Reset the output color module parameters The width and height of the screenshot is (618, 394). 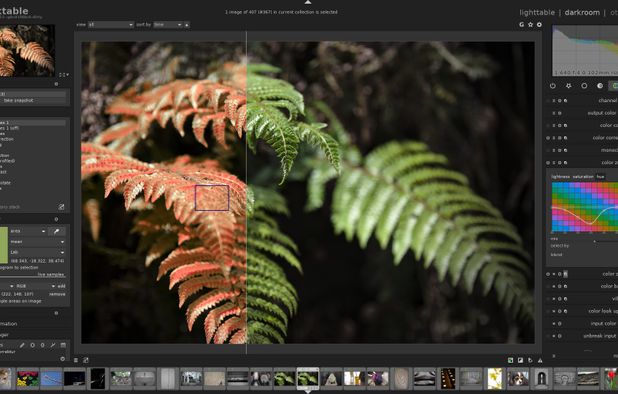(559, 113)
